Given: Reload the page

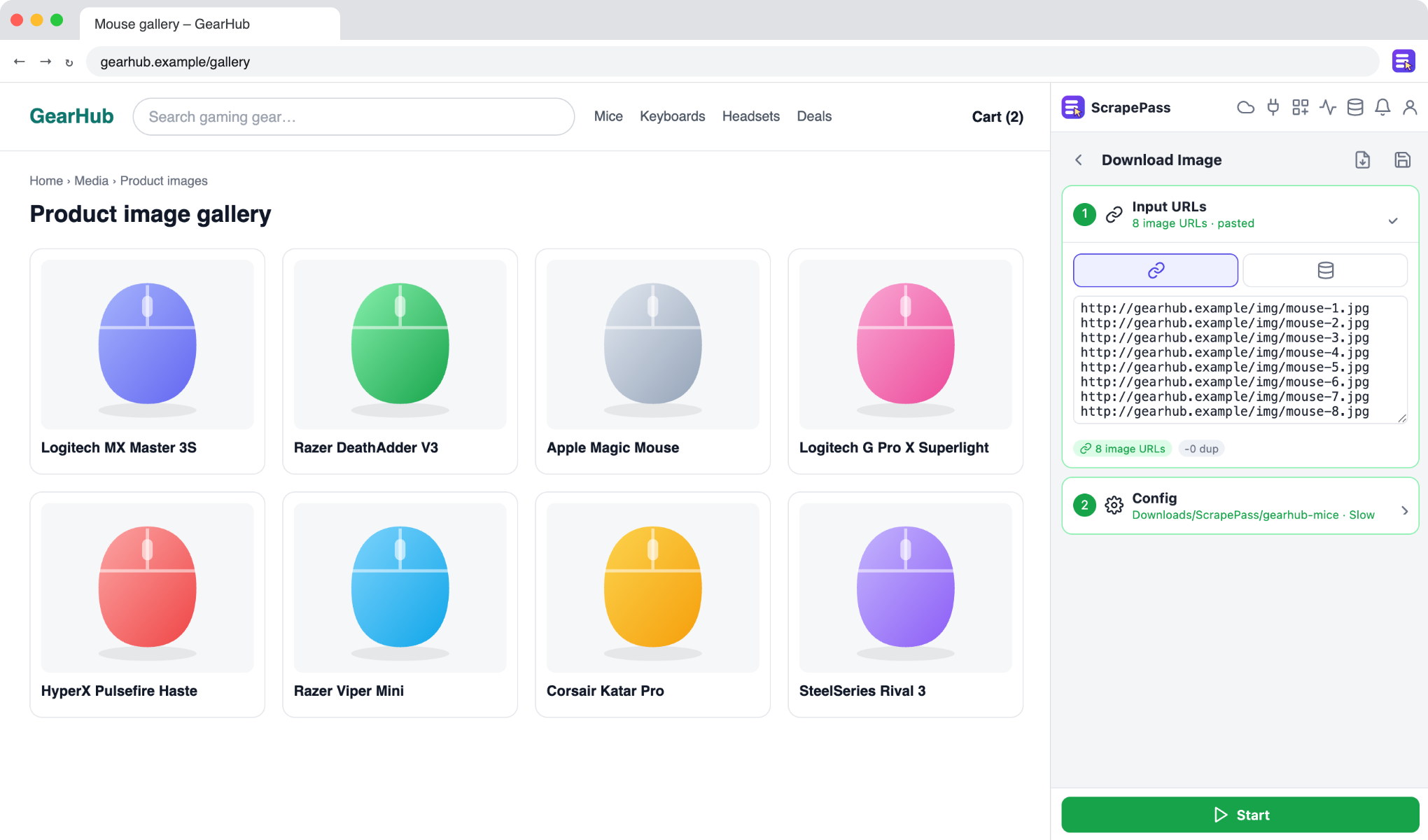Looking at the screenshot, I should click(69, 62).
